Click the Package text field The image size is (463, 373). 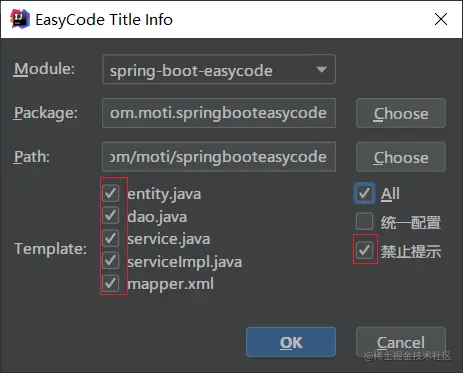219,113
